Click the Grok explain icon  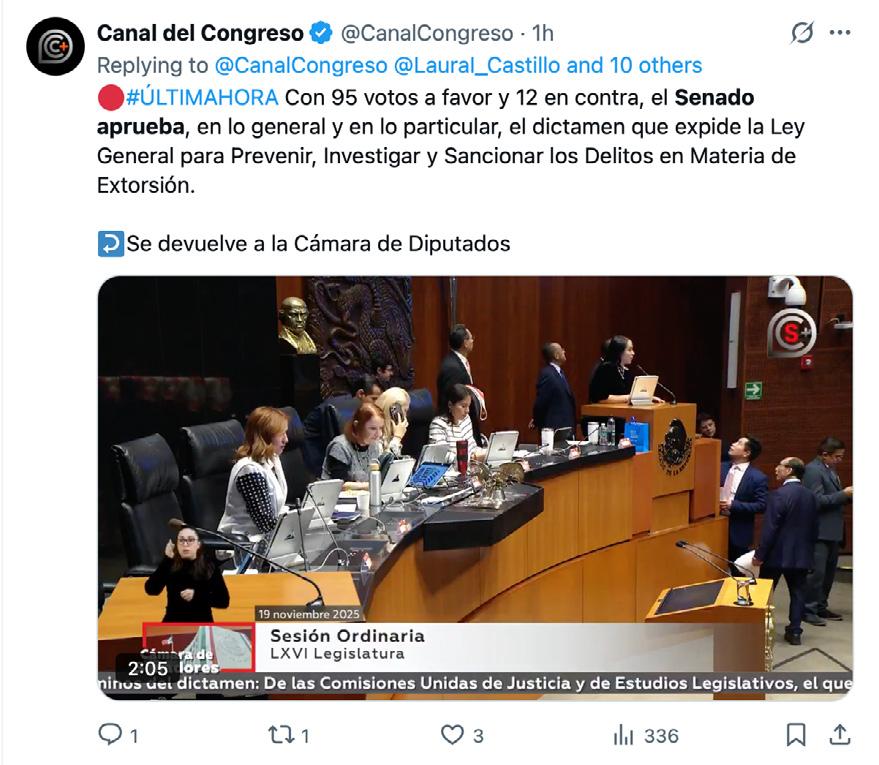pyautogui.click(x=802, y=33)
